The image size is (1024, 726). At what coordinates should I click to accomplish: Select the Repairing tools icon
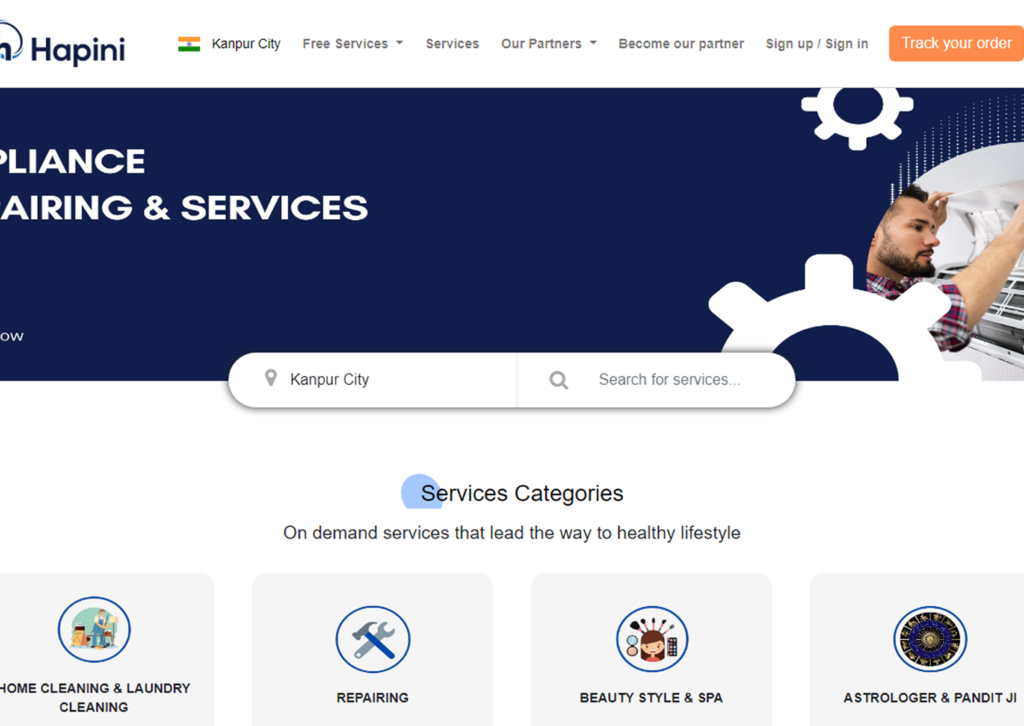[x=373, y=639]
